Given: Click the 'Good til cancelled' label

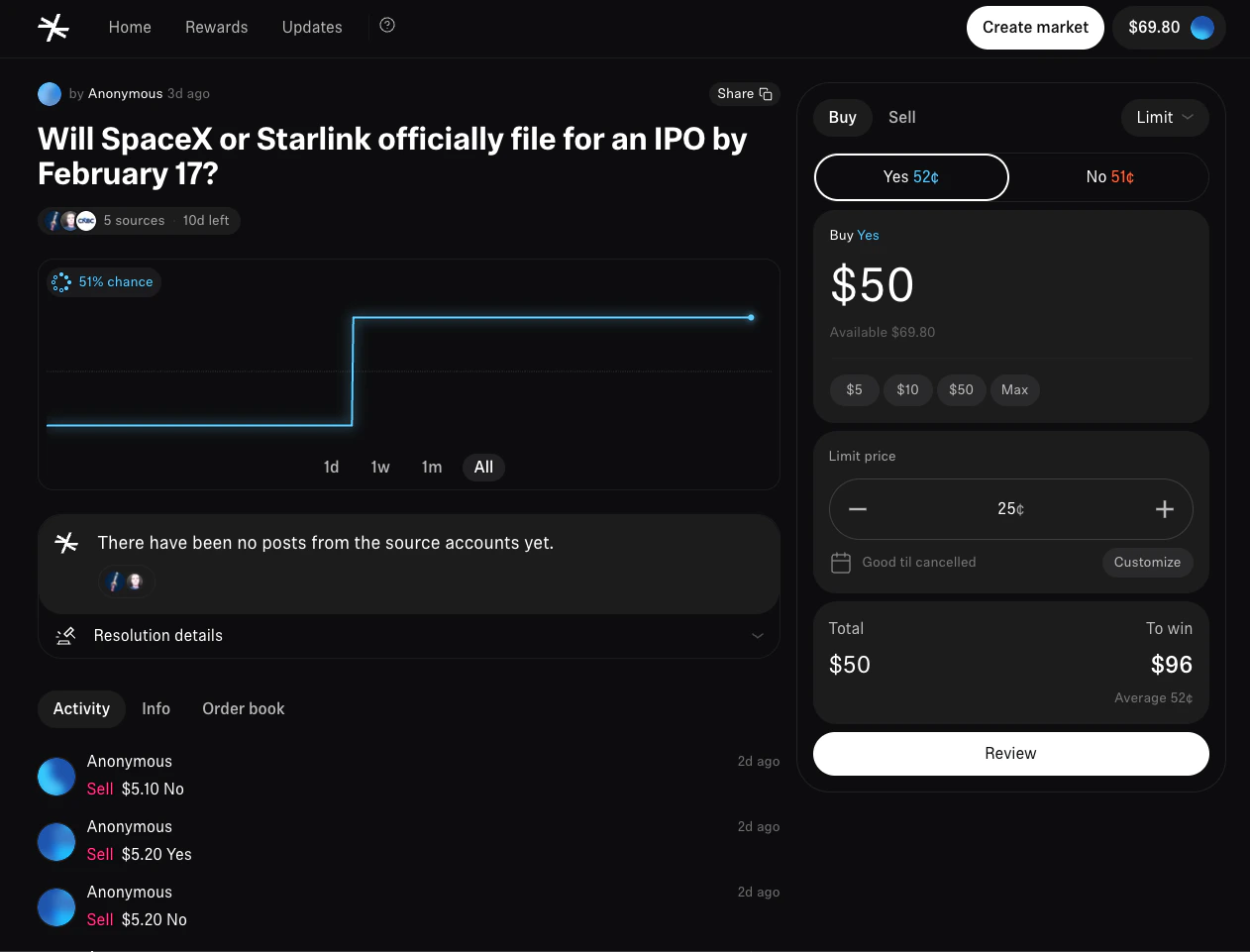Looking at the screenshot, I should point(919,563).
